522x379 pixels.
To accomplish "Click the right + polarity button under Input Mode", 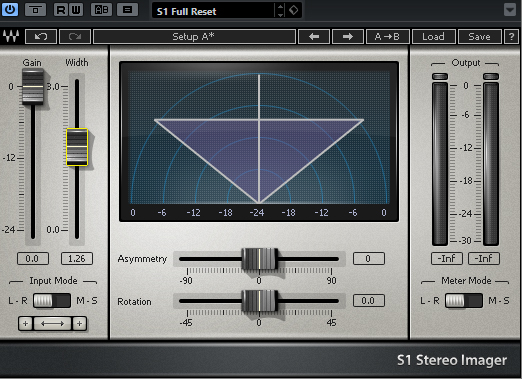I will pyautogui.click(x=79, y=323).
